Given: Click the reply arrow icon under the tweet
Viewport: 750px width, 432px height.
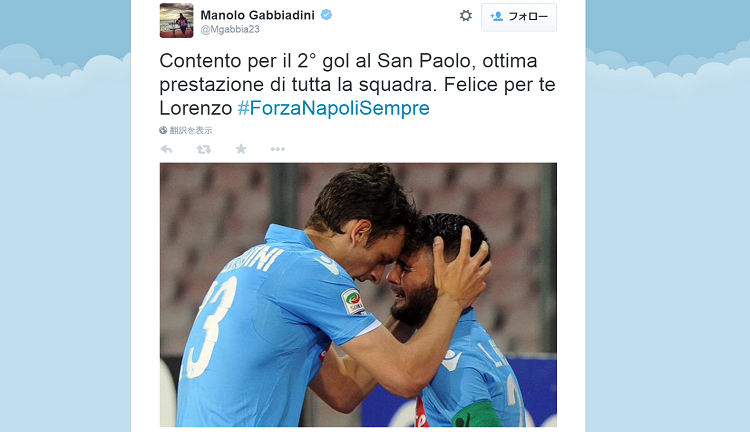Looking at the screenshot, I should pyautogui.click(x=166, y=149).
